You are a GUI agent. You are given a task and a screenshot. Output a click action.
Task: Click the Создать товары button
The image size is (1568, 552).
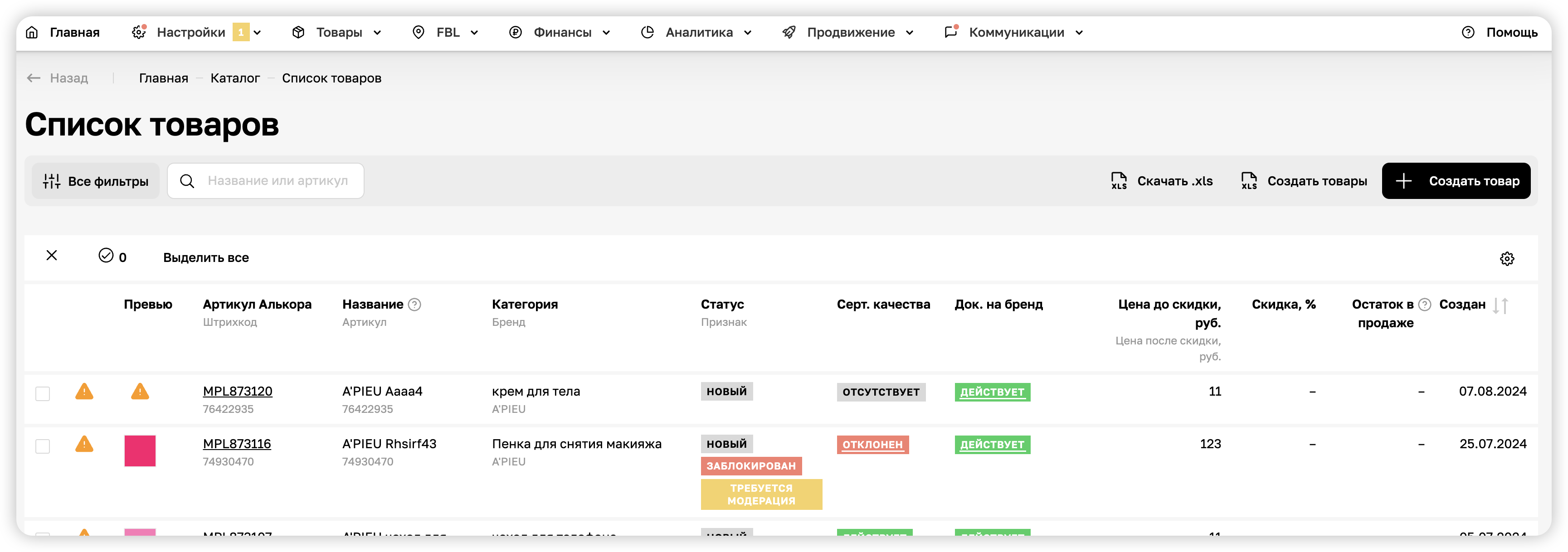(1305, 181)
